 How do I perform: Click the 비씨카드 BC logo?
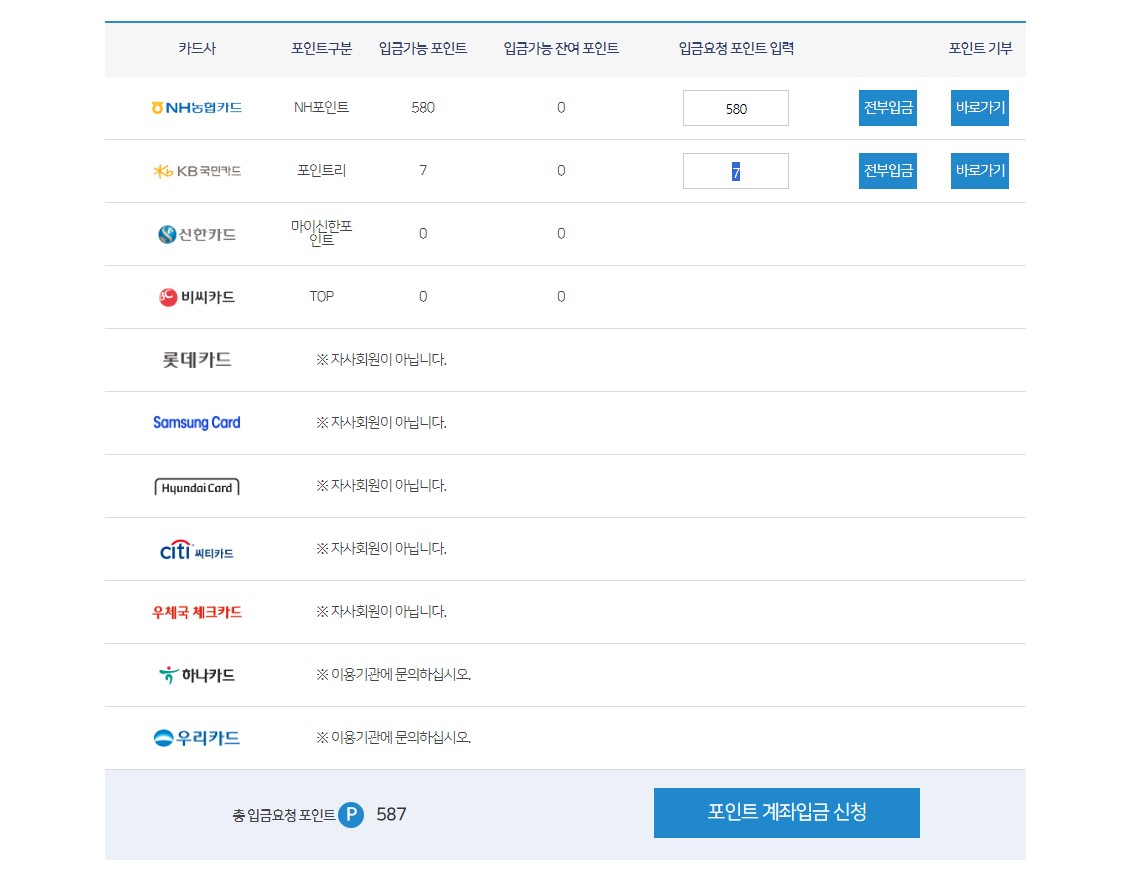click(x=196, y=296)
